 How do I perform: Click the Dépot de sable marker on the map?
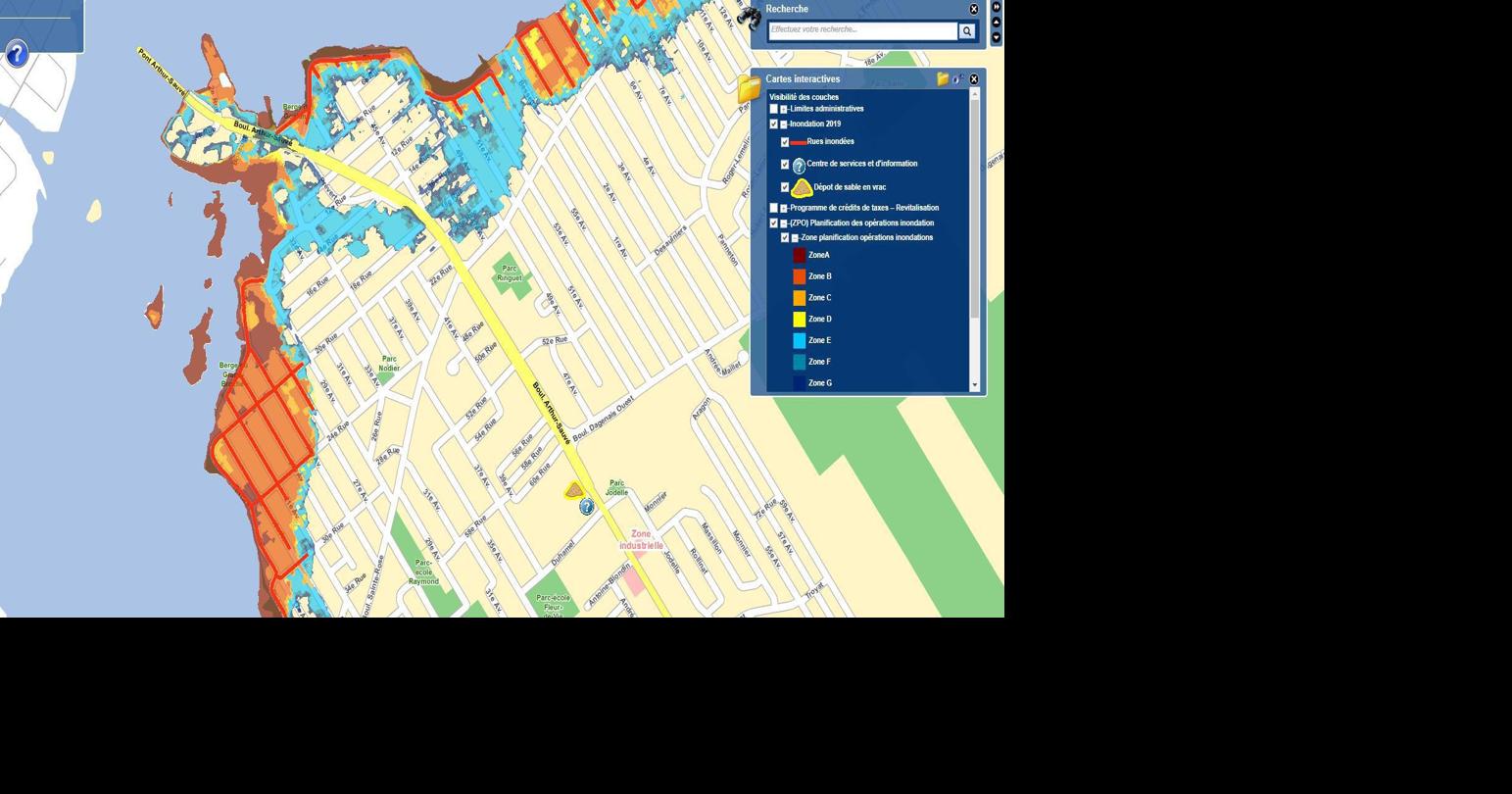573,492
